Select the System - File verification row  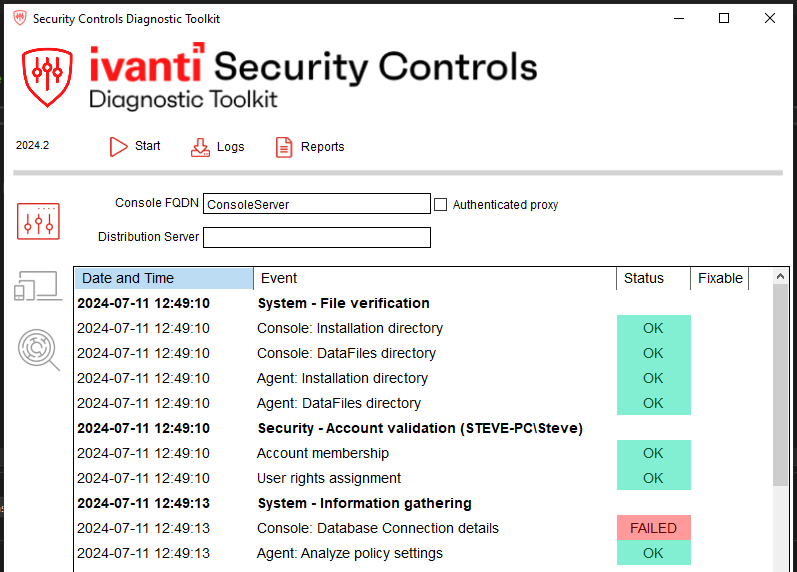[343, 303]
